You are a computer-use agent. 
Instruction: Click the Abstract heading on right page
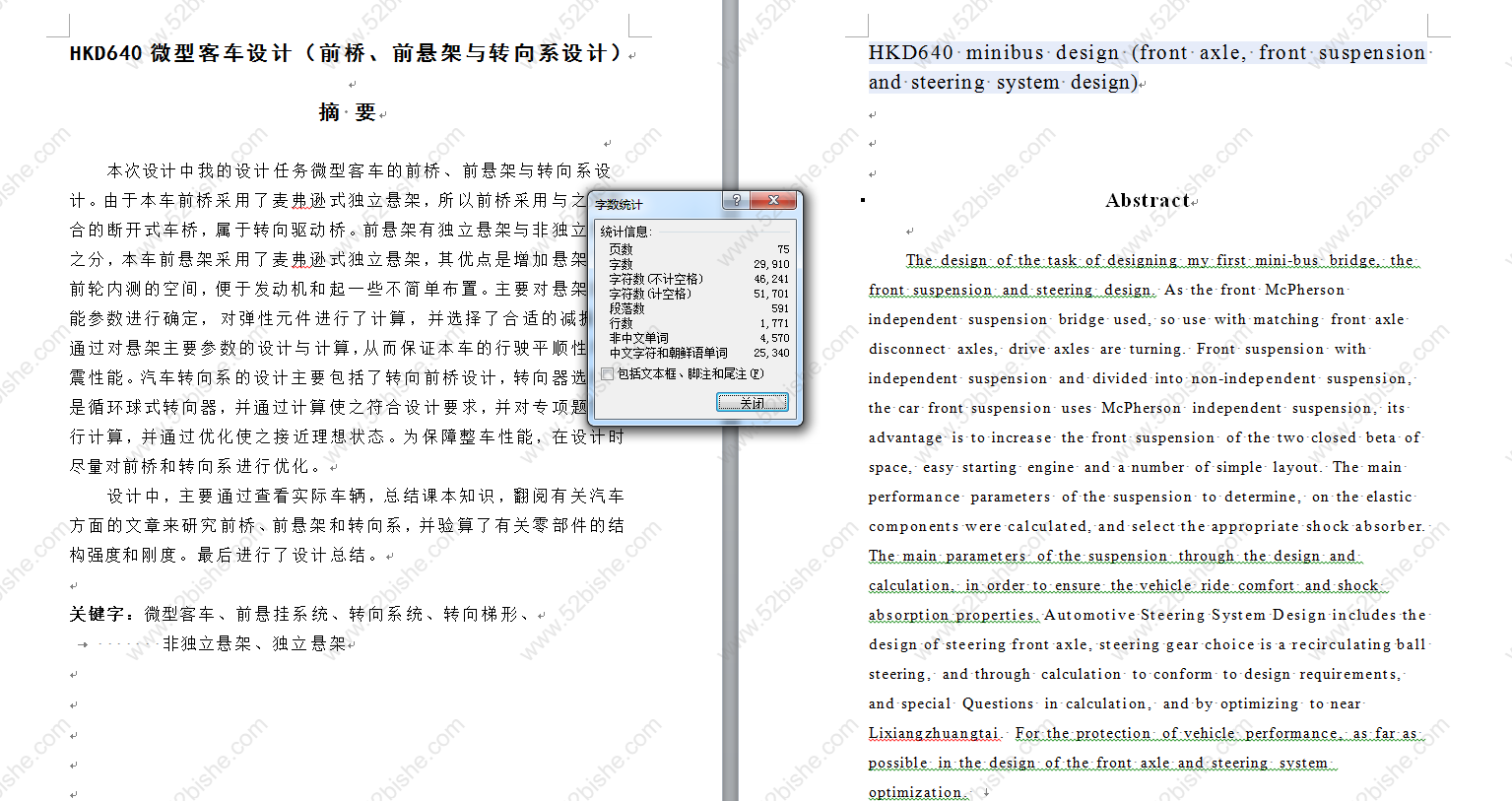click(1148, 201)
